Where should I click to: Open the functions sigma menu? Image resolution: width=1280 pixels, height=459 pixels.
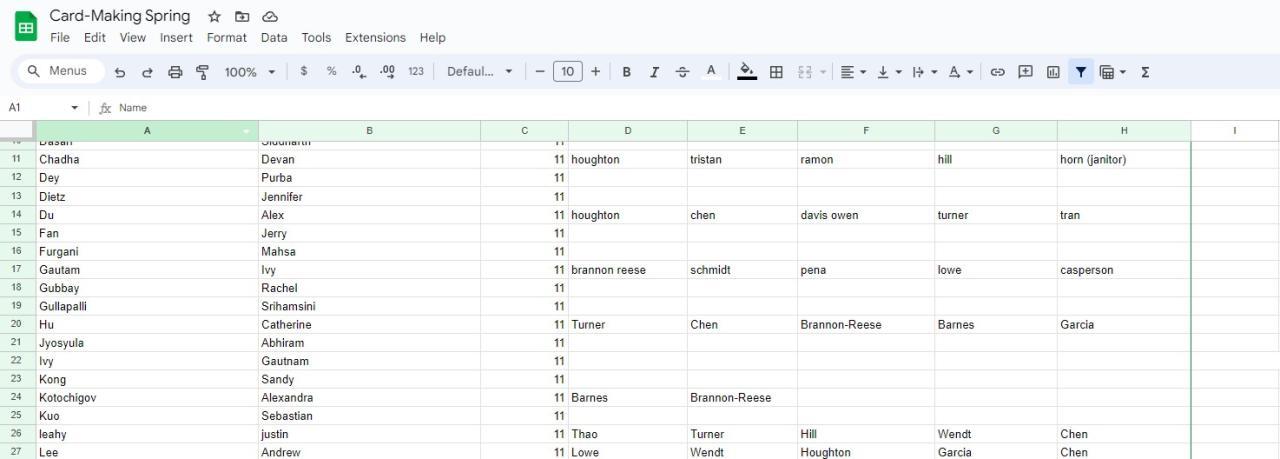[x=1145, y=72]
